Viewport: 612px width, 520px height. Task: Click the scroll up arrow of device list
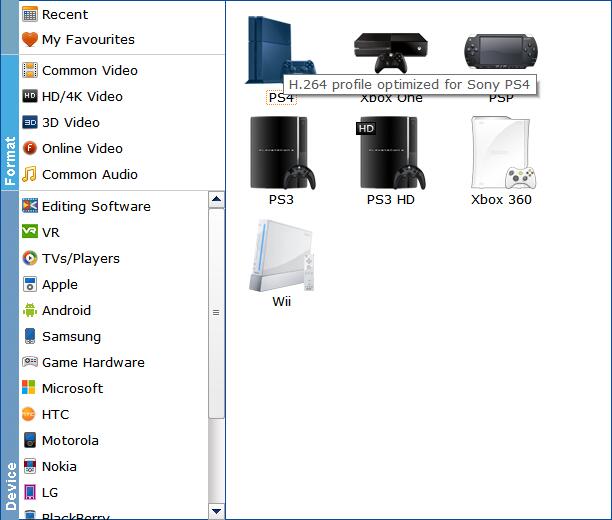(216, 199)
